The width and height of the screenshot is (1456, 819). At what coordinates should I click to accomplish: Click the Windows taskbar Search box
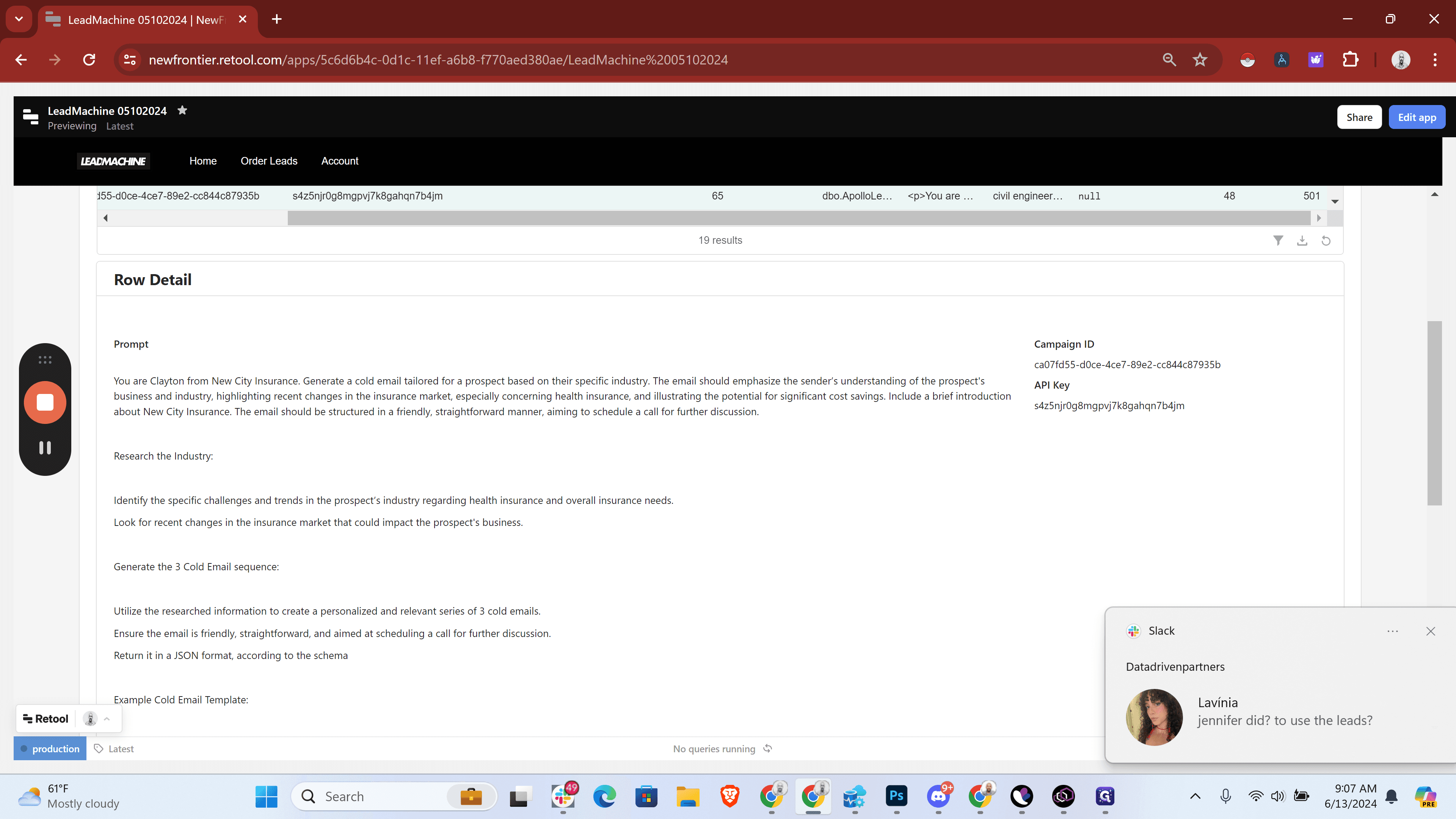tap(394, 796)
